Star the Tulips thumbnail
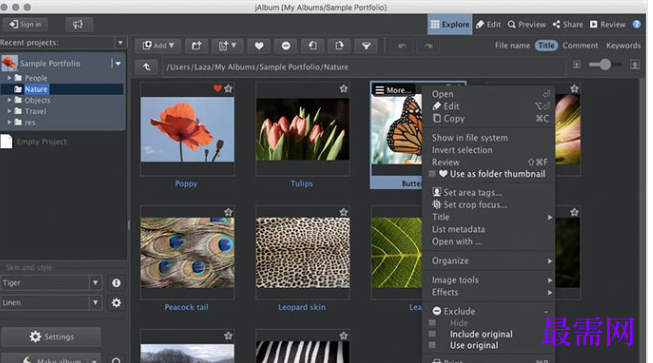The image size is (653, 363). tap(343, 88)
